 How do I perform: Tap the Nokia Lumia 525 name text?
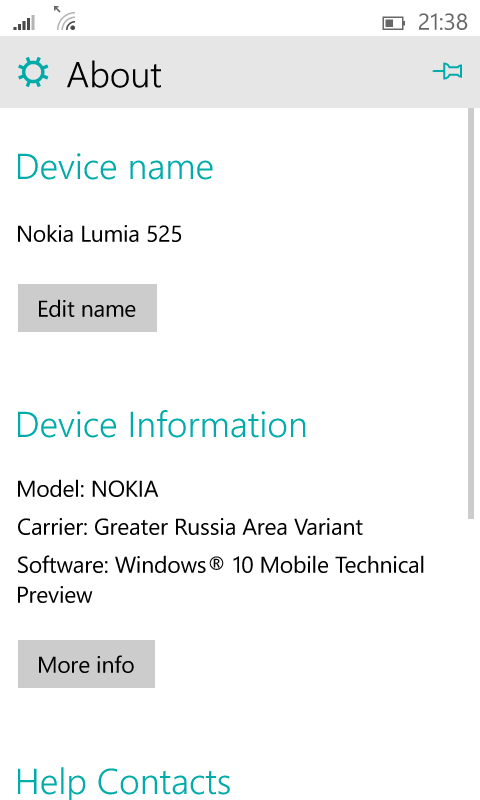point(99,234)
